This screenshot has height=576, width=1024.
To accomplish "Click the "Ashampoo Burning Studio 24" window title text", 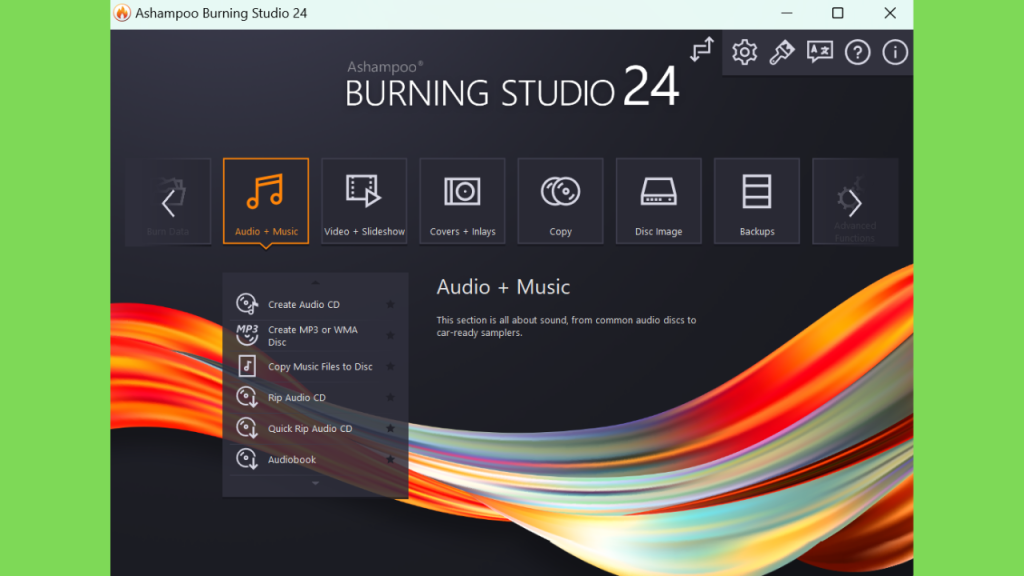I will point(221,13).
